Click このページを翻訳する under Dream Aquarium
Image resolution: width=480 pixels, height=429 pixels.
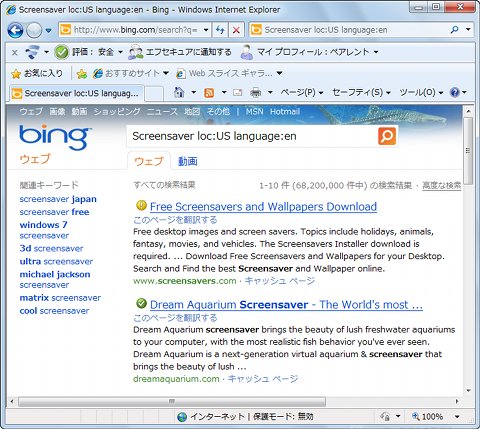175,318
